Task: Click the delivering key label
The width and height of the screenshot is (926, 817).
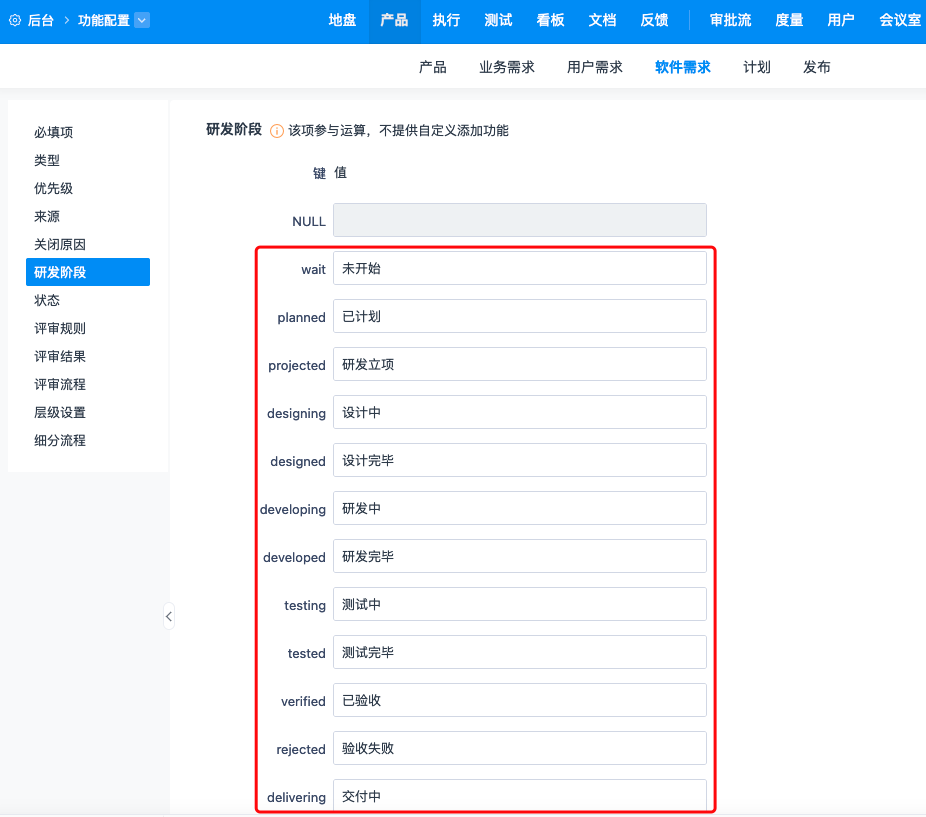Action: point(296,798)
